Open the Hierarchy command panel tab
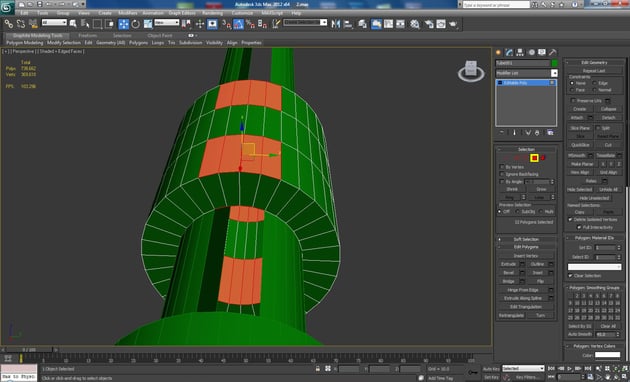Viewport: 630px width, 382px height. (520, 52)
